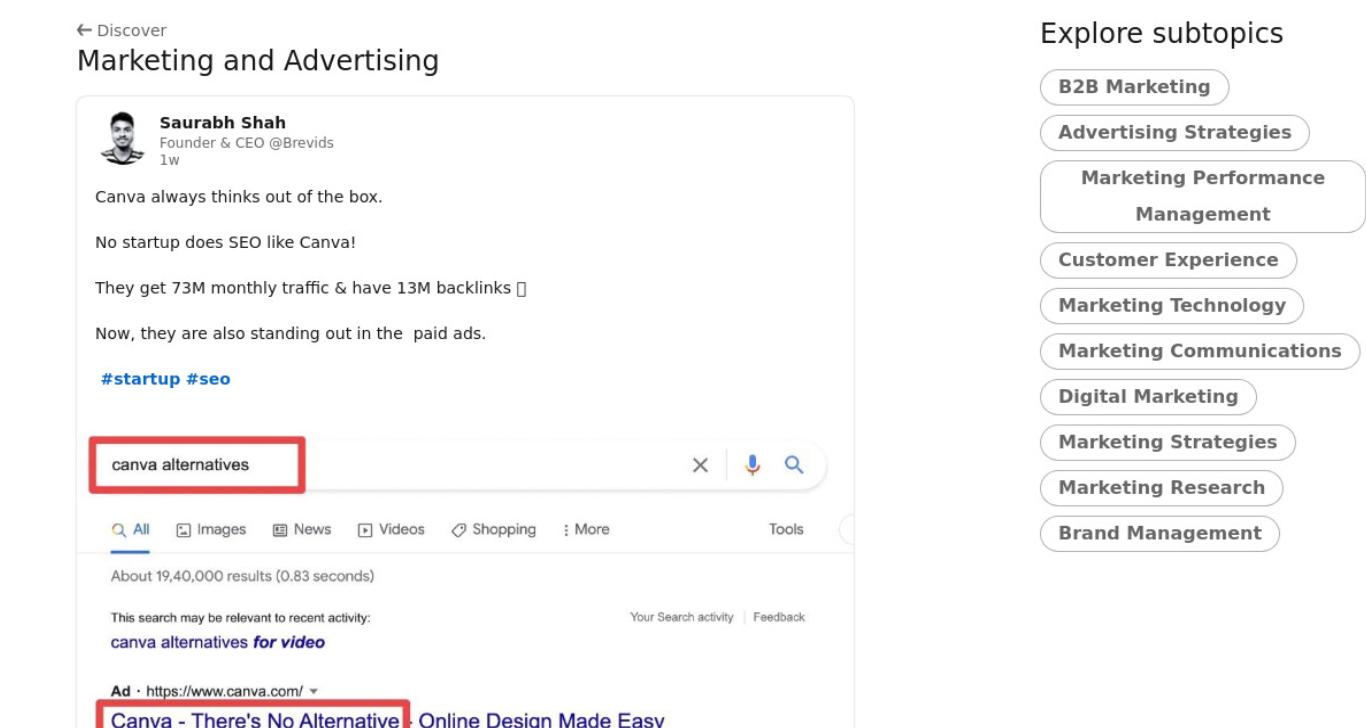Select Customer Experience subtopic

point(1169,260)
